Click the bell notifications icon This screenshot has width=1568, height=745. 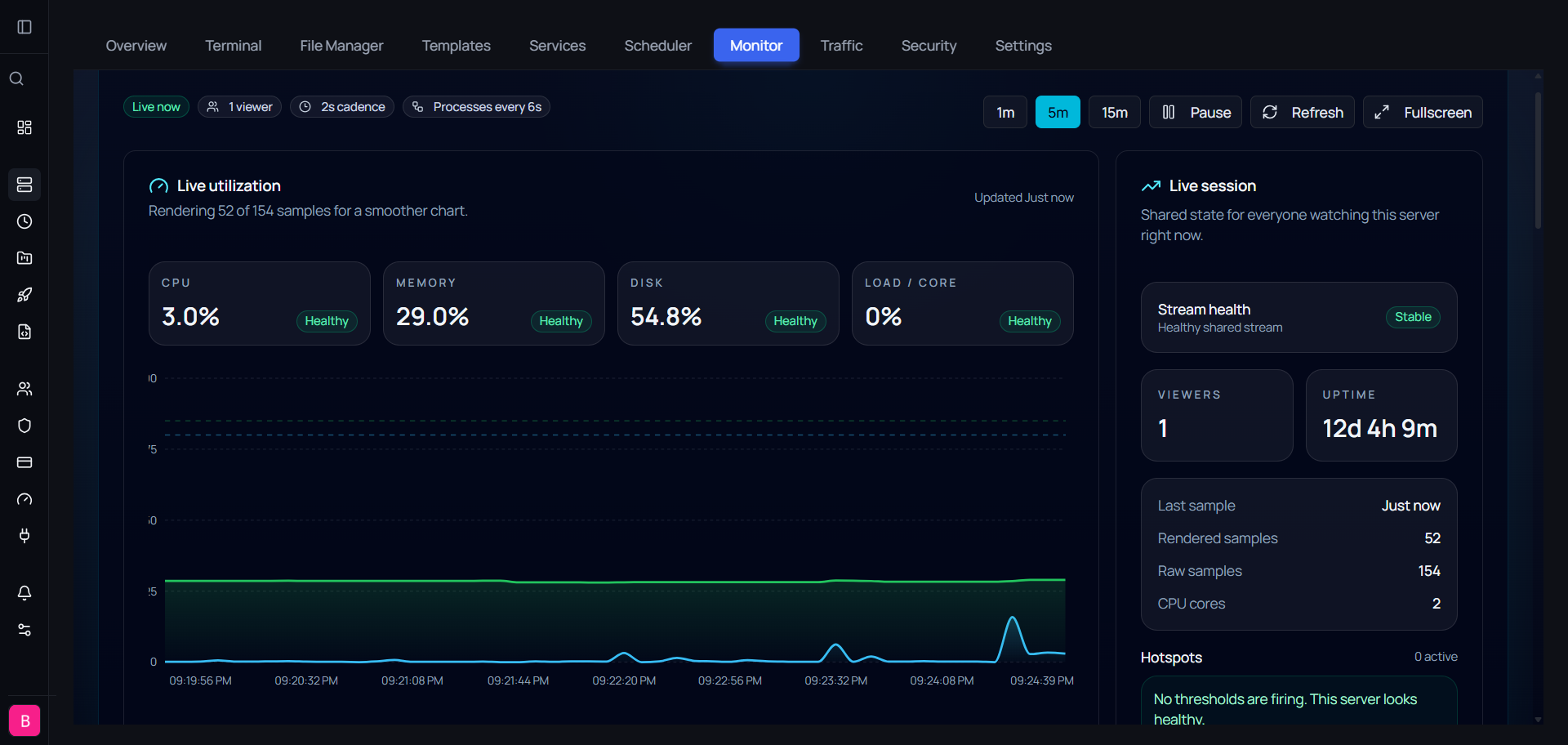pos(24,593)
